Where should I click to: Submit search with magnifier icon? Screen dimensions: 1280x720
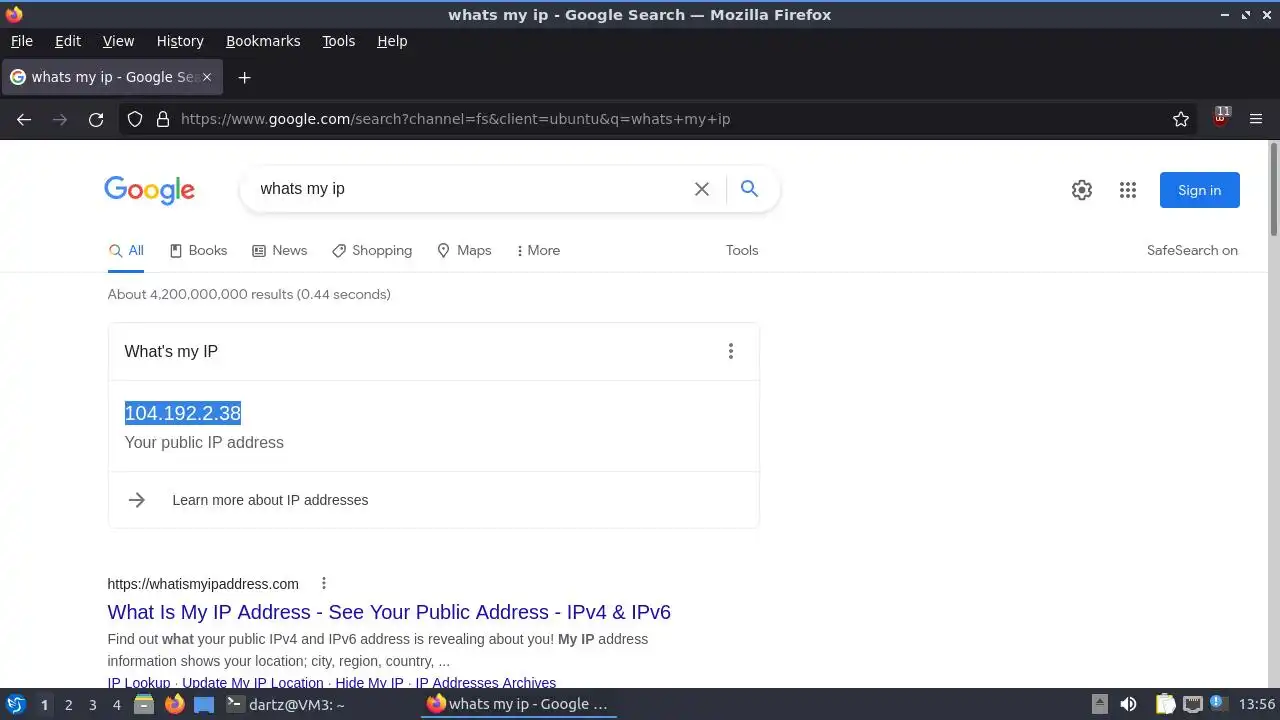(x=749, y=188)
